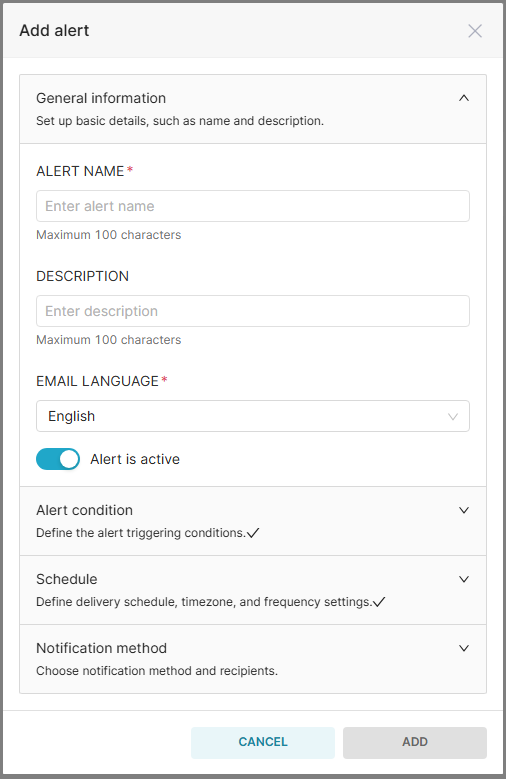Click the Alert condition heading
506x779 pixels.
84,510
